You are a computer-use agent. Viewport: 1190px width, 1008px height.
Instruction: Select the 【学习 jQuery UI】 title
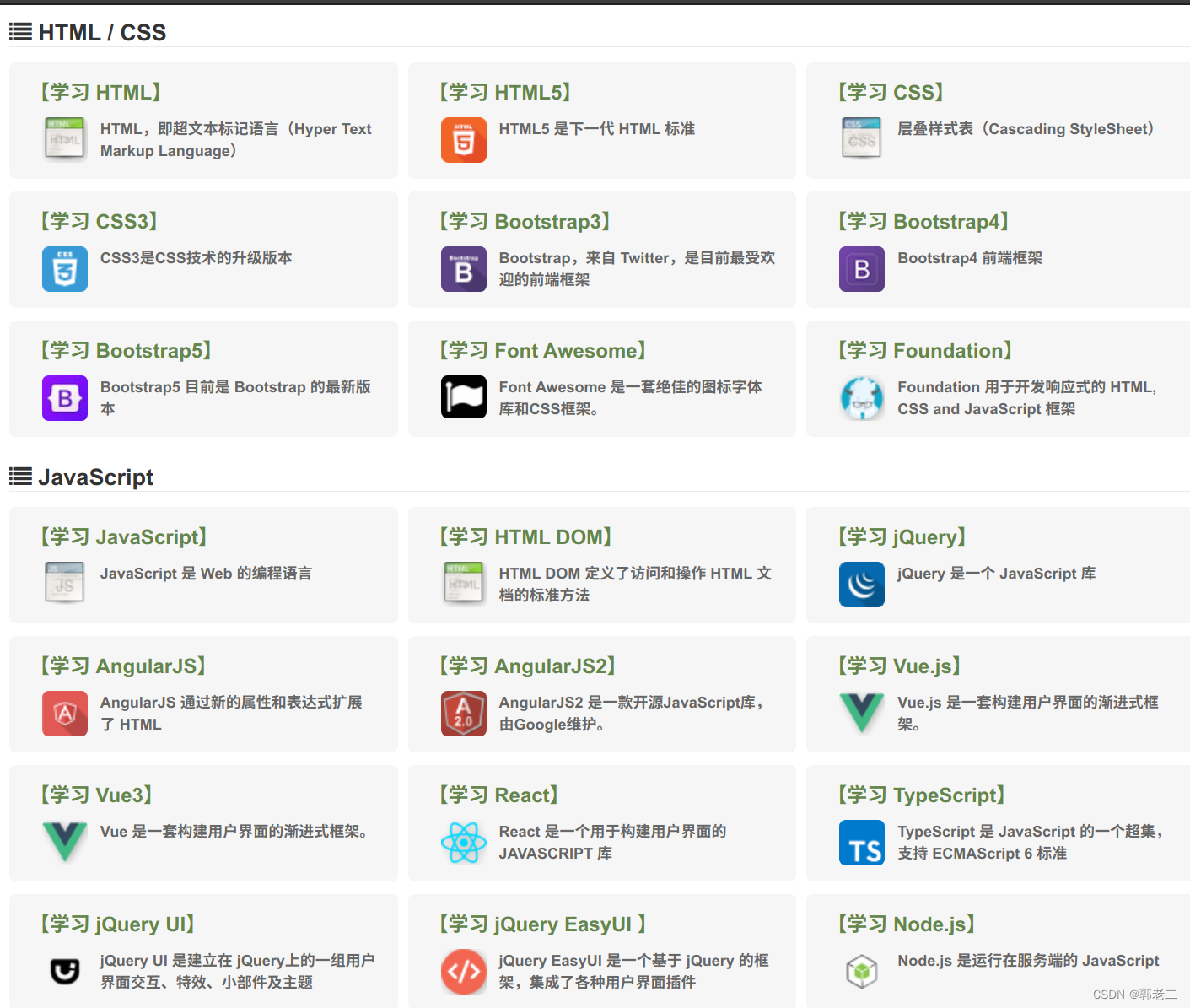click(x=117, y=924)
